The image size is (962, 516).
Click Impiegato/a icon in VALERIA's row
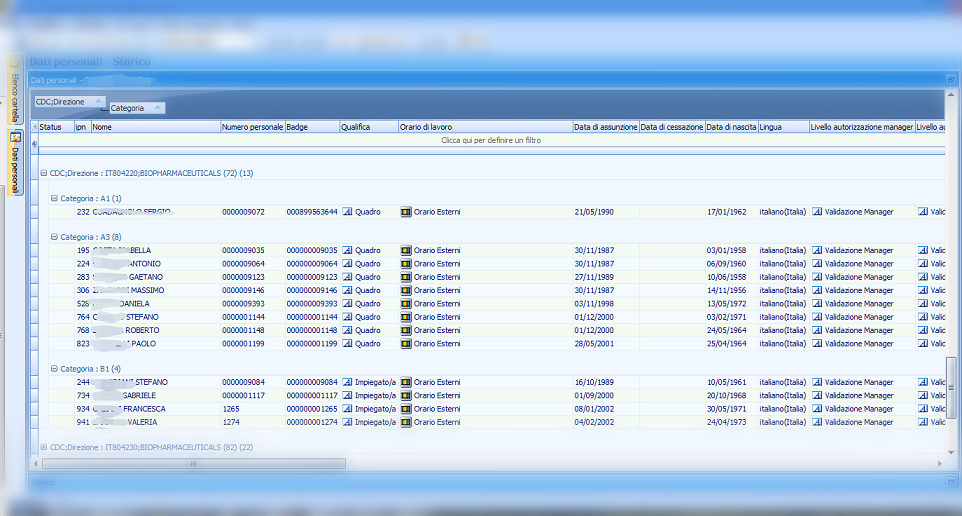(347, 422)
